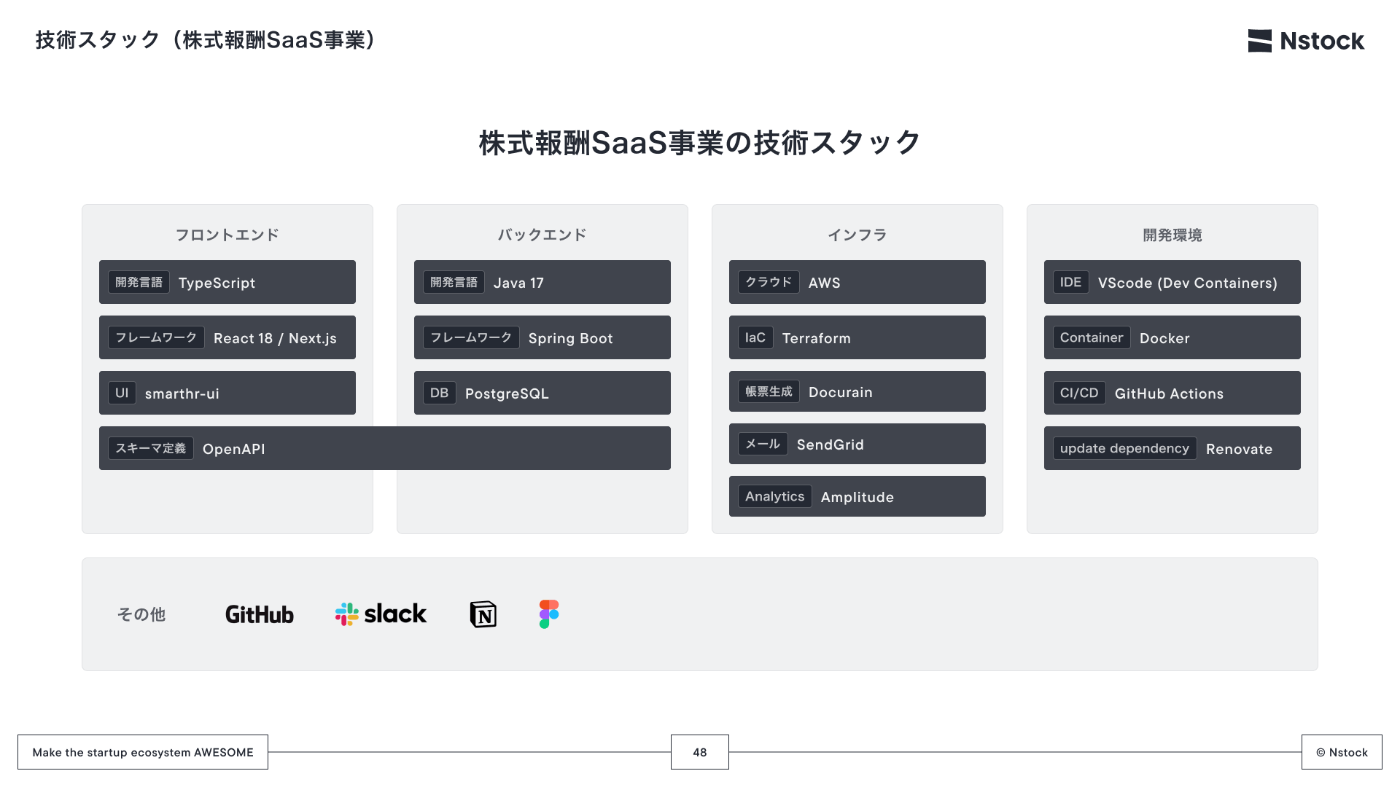Click the 'Make the startup ecosystem AWESOME' footer box

[143, 752]
